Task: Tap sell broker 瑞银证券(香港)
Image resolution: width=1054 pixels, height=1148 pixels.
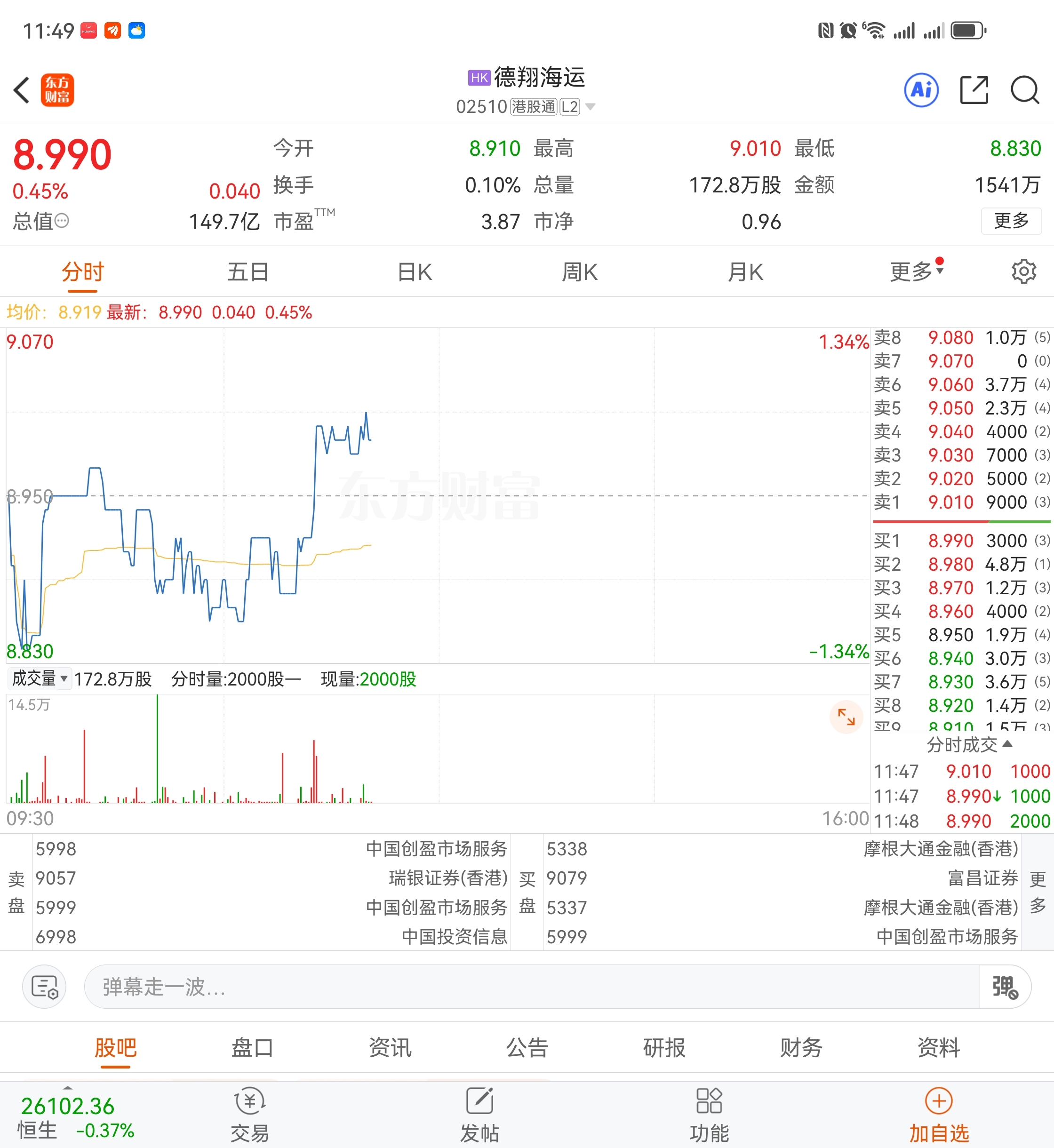Action: pos(448,877)
